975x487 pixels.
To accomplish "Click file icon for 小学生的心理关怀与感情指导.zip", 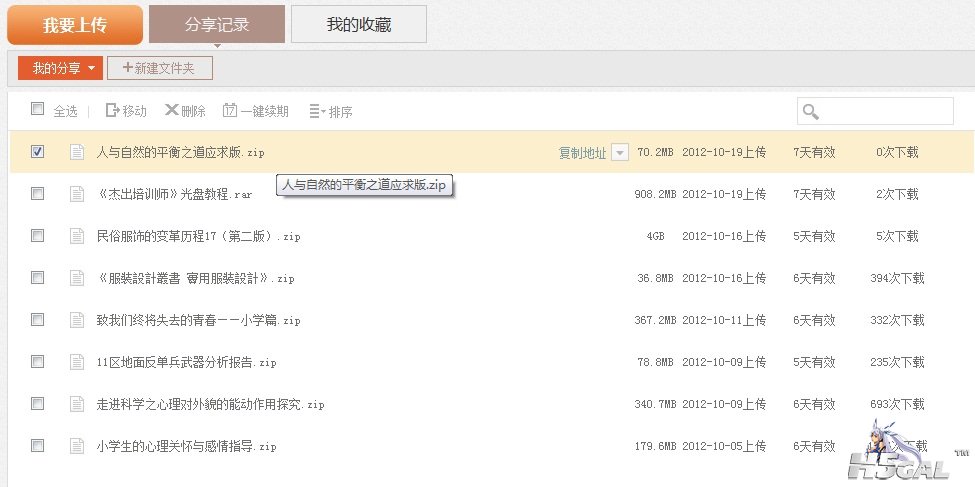I will (77, 446).
